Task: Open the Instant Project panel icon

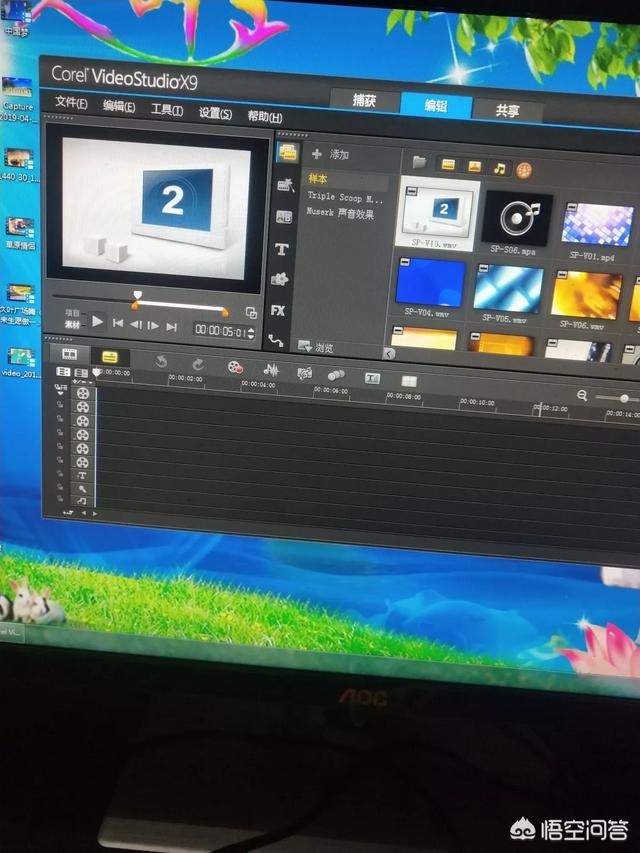Action: coord(285,185)
